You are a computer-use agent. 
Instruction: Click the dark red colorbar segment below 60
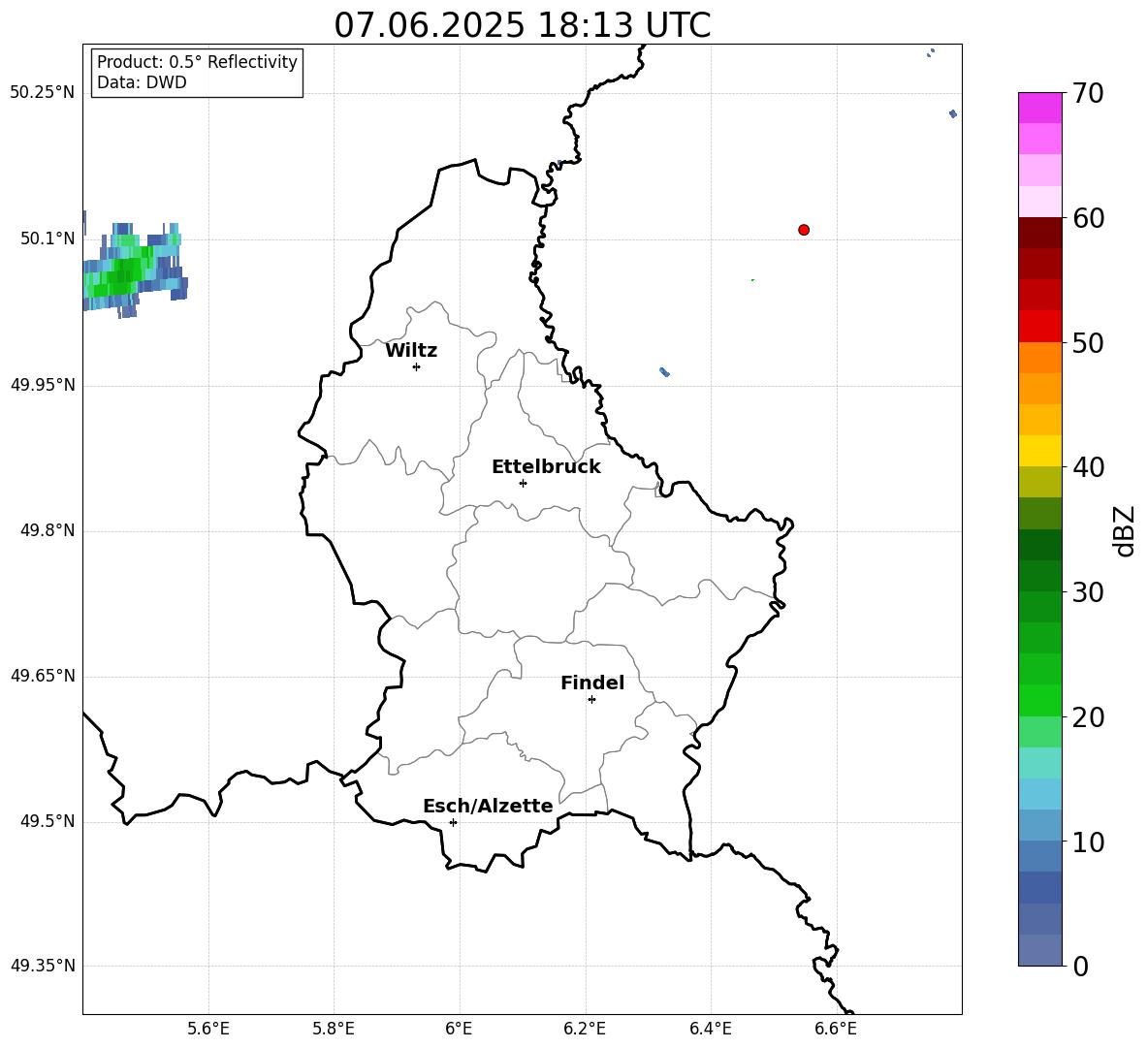[x=1039, y=233]
